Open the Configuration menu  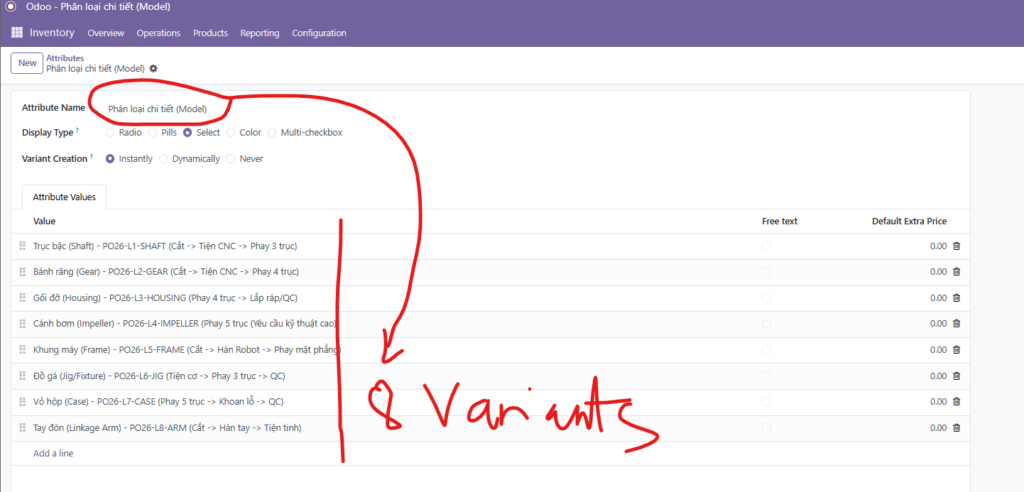click(x=319, y=33)
